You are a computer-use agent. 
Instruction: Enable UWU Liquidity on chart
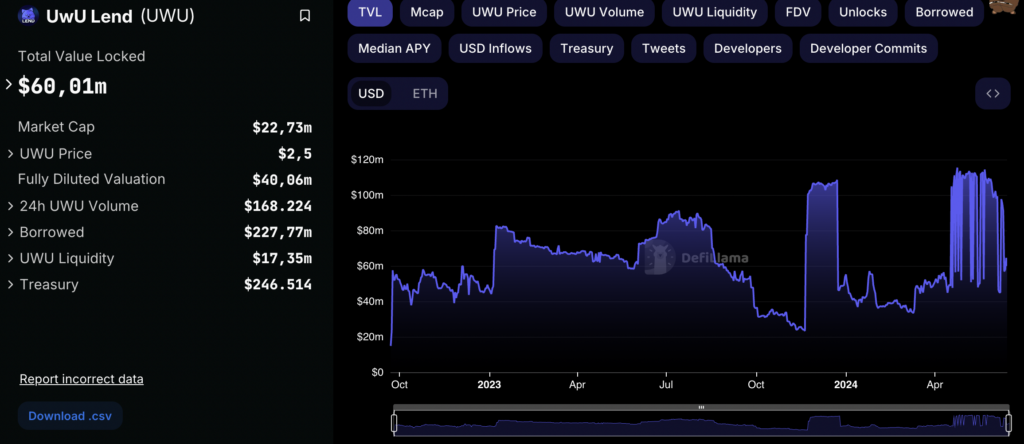coord(714,12)
